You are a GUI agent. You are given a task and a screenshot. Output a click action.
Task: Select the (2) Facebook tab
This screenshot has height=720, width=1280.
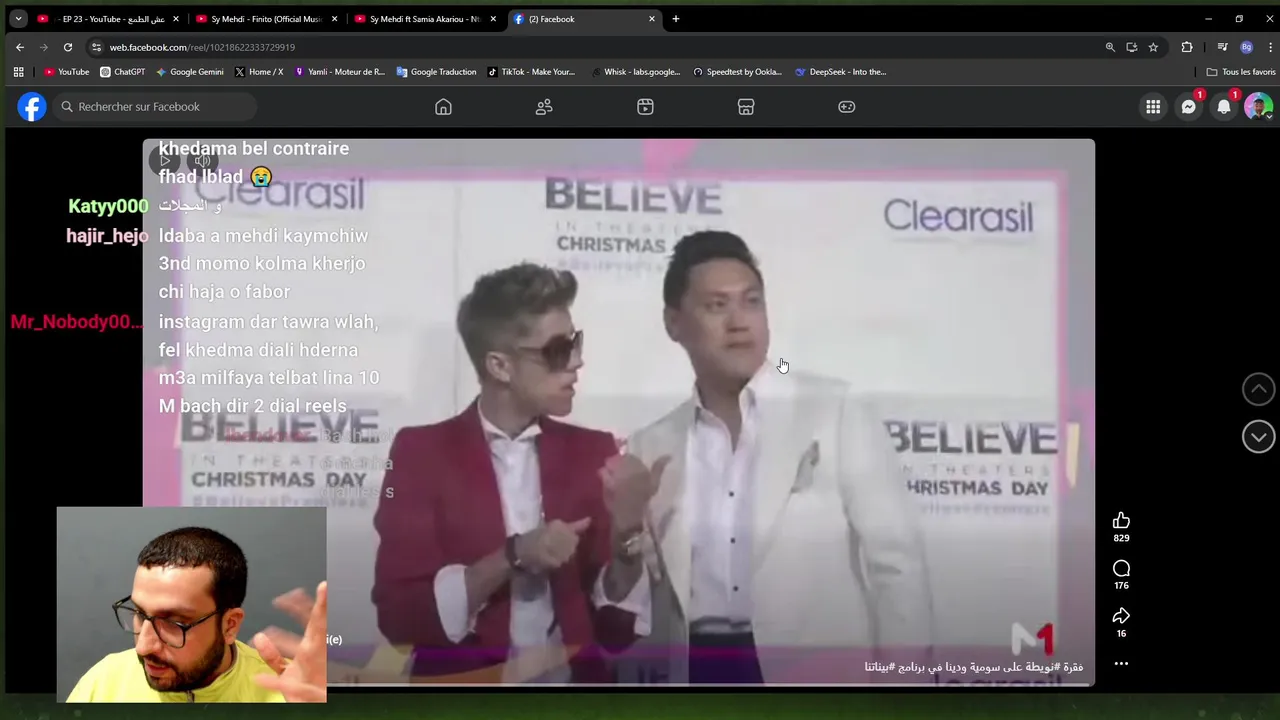[584, 19]
